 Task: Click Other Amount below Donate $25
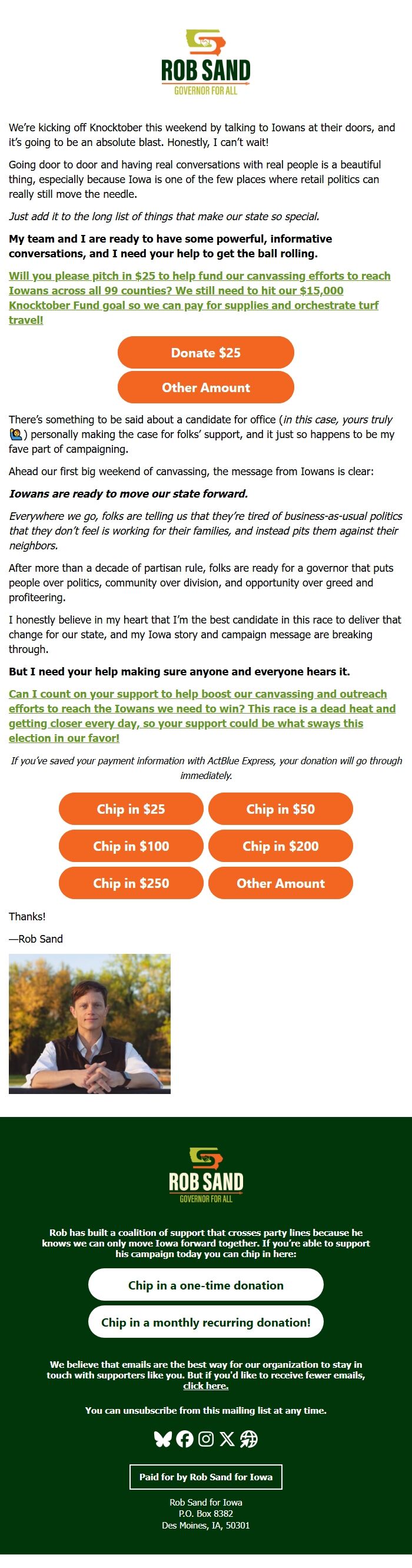point(205,388)
